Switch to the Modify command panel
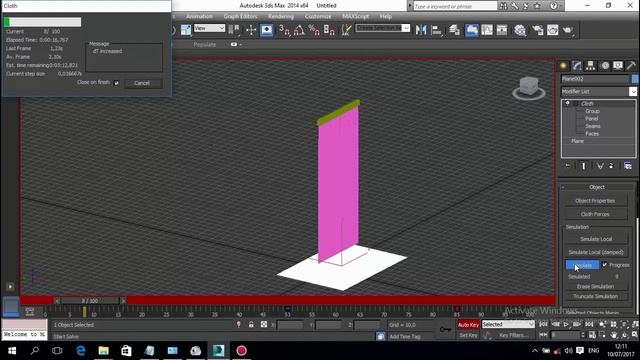This screenshot has height=360, width=640. coord(577,65)
